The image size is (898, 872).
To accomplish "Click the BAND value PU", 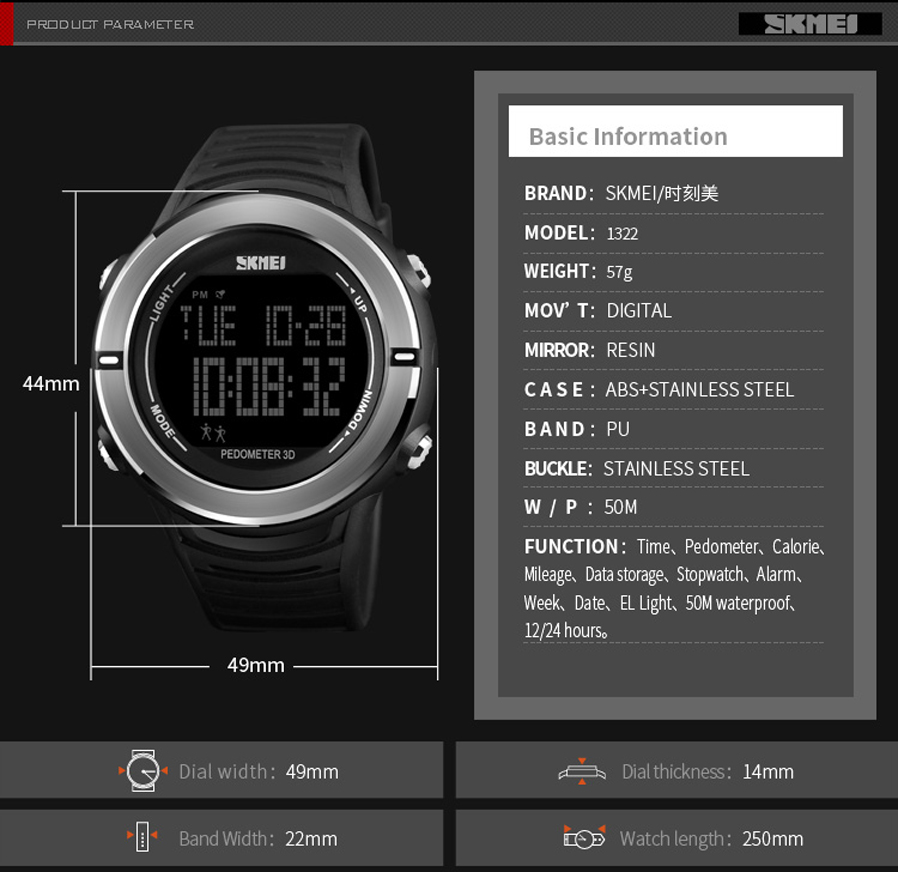I will (618, 429).
